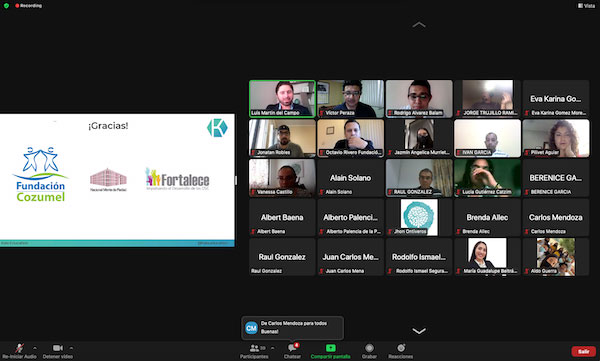This screenshot has width=600, height=361.
Task: Click the Vista view icon
Action: pyautogui.click(x=586, y=6)
